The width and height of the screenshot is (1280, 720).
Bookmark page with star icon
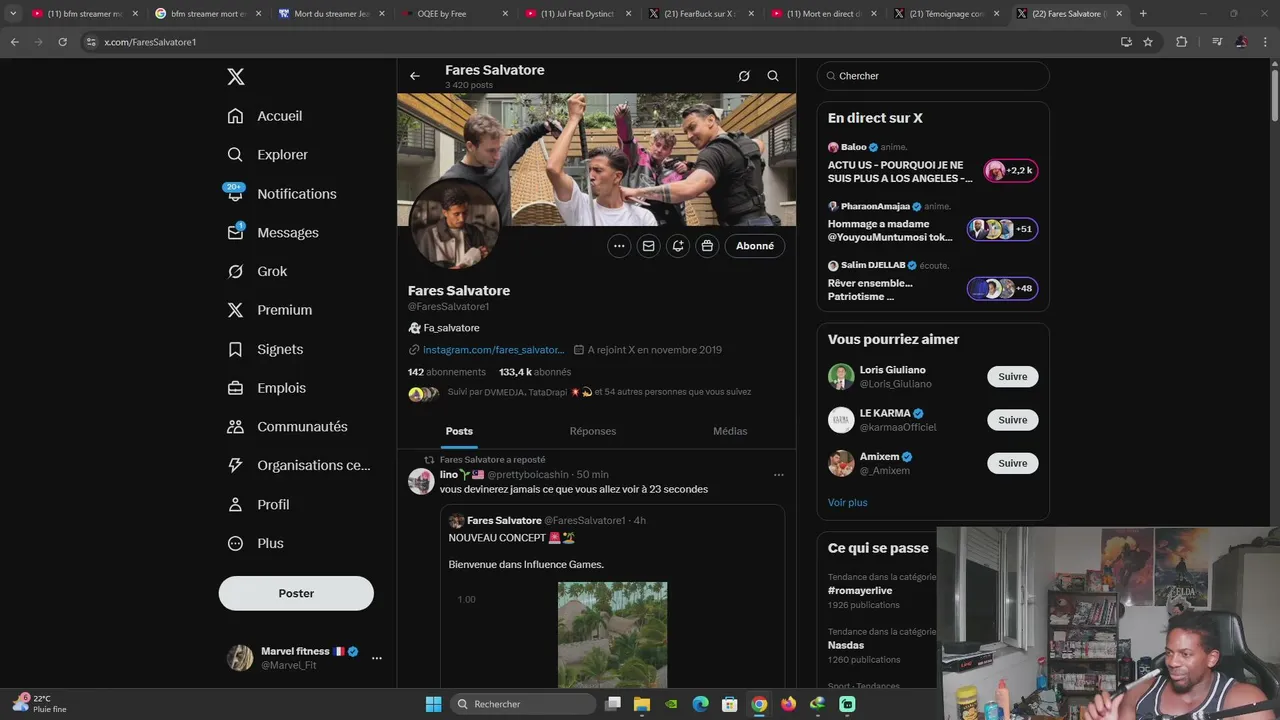[1148, 42]
